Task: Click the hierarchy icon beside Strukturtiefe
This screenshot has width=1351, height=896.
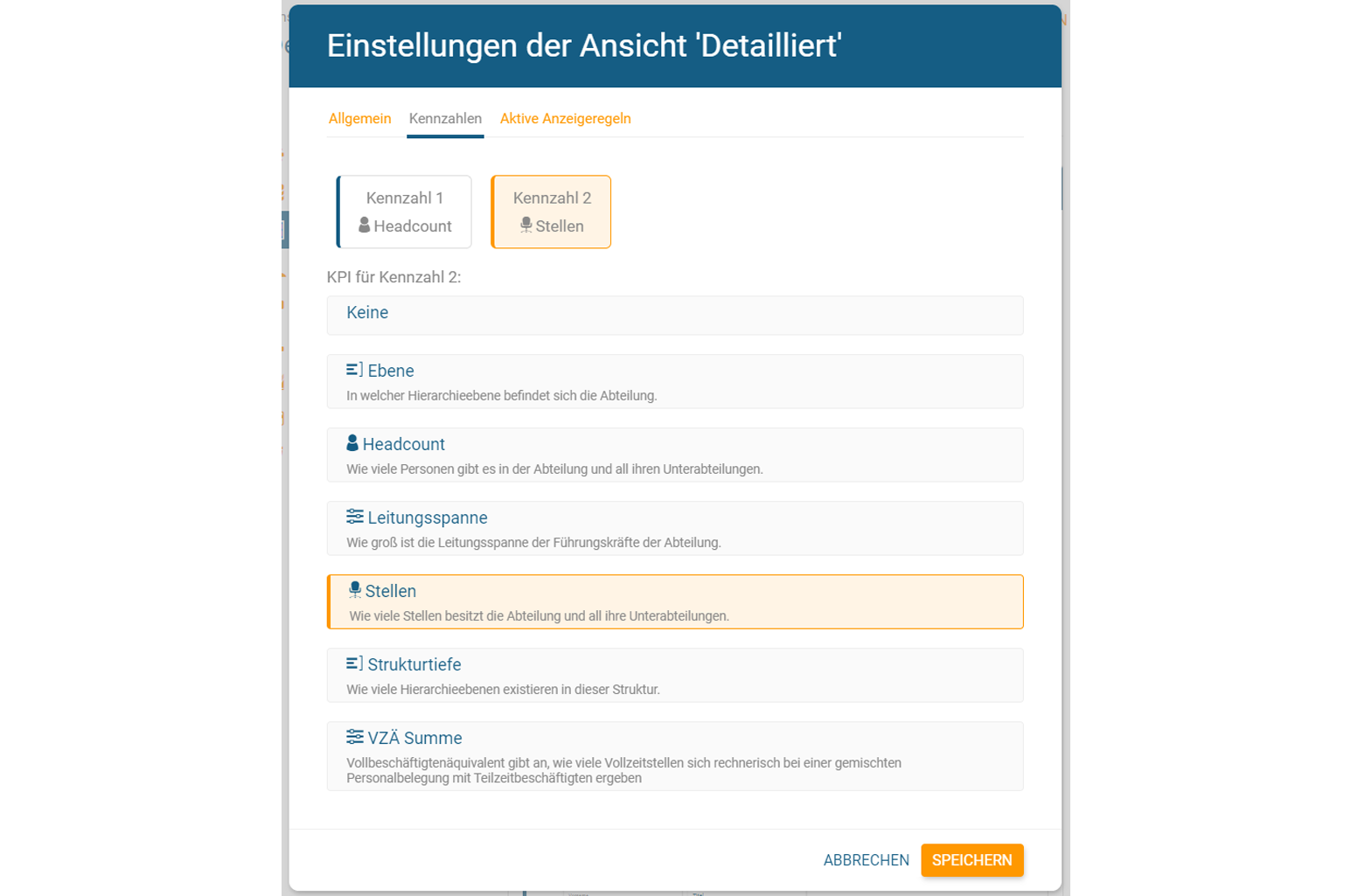Action: click(x=354, y=663)
